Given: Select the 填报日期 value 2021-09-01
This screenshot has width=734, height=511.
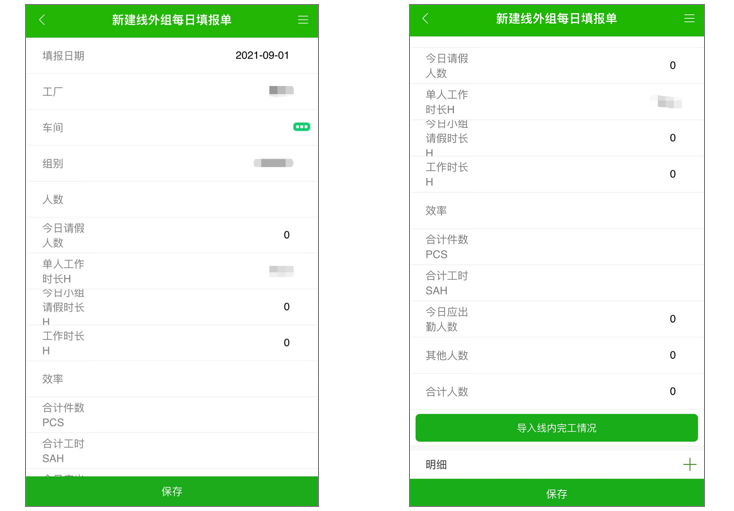Looking at the screenshot, I should [x=262, y=55].
